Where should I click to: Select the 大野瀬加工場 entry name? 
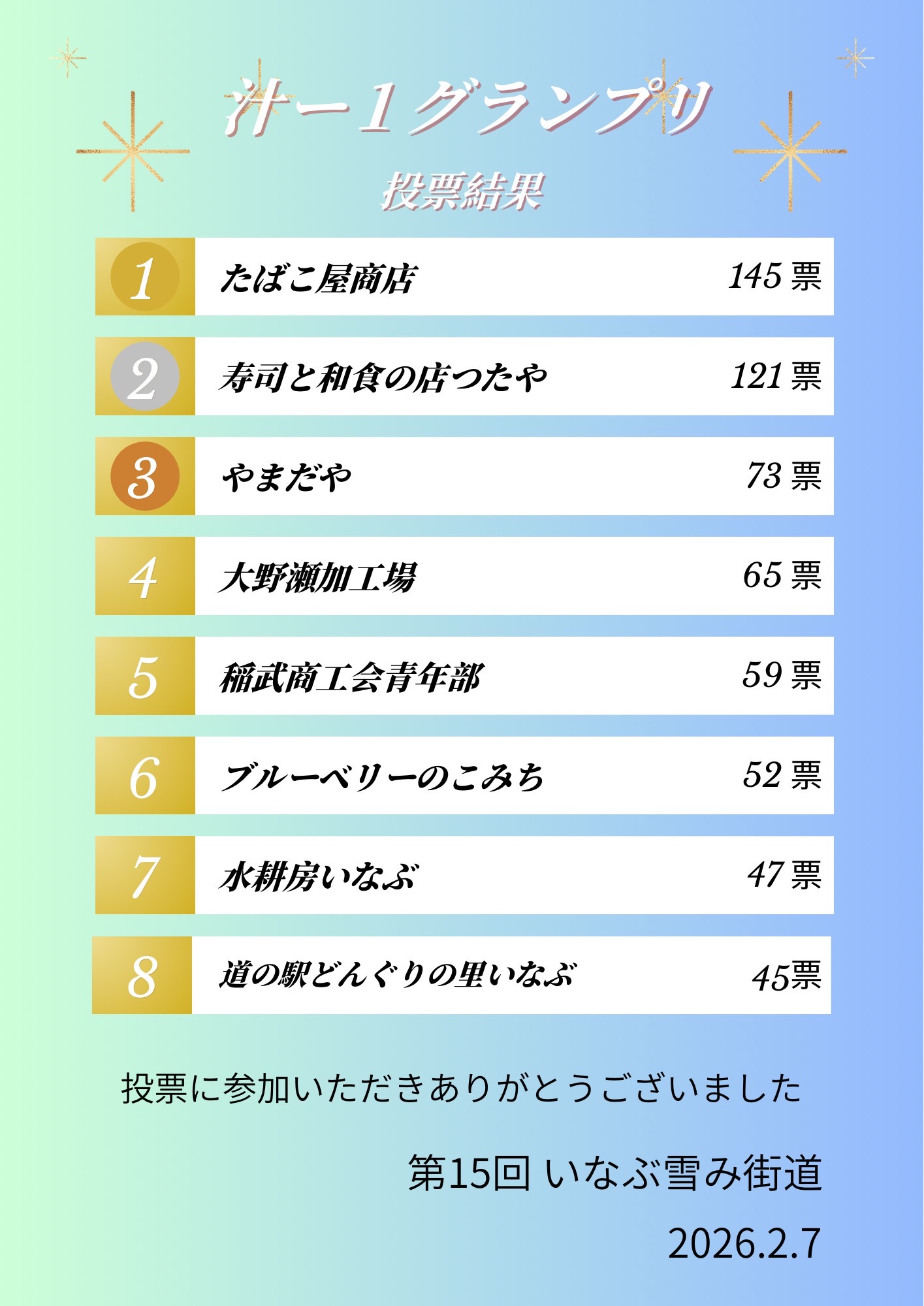click(x=318, y=577)
